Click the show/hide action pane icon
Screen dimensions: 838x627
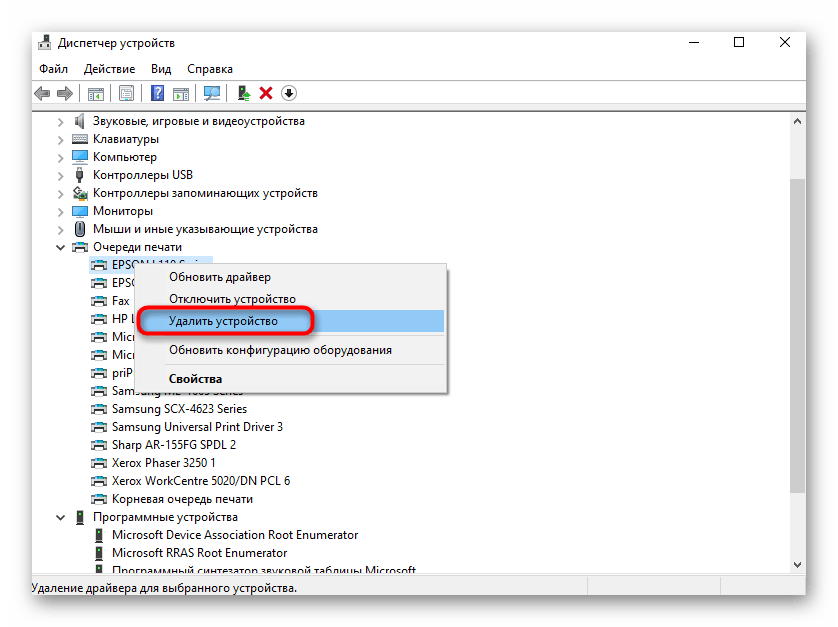pyautogui.click(x=181, y=94)
